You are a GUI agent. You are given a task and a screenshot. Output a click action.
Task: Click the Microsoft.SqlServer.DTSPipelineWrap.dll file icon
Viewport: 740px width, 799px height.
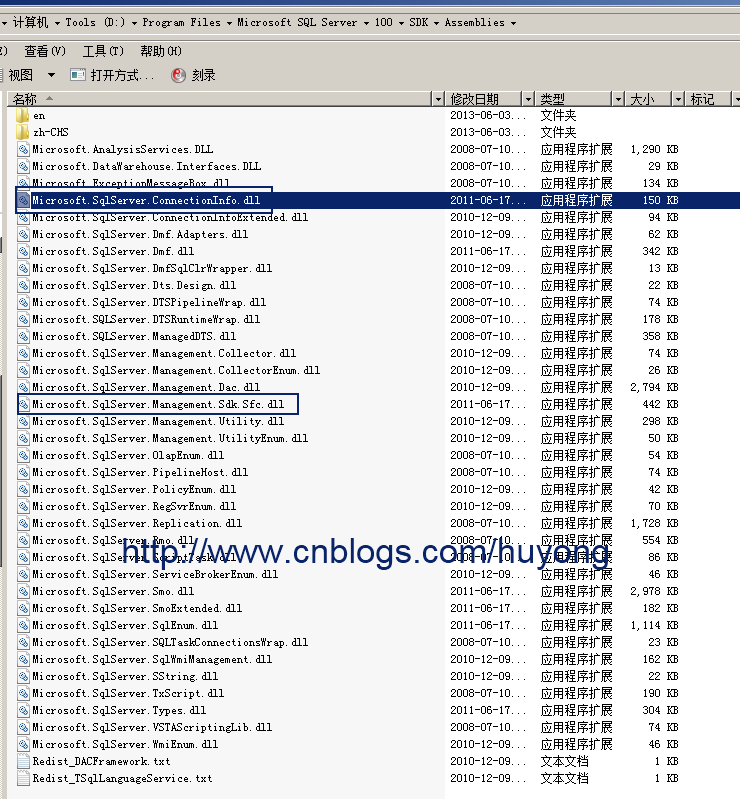[23, 302]
